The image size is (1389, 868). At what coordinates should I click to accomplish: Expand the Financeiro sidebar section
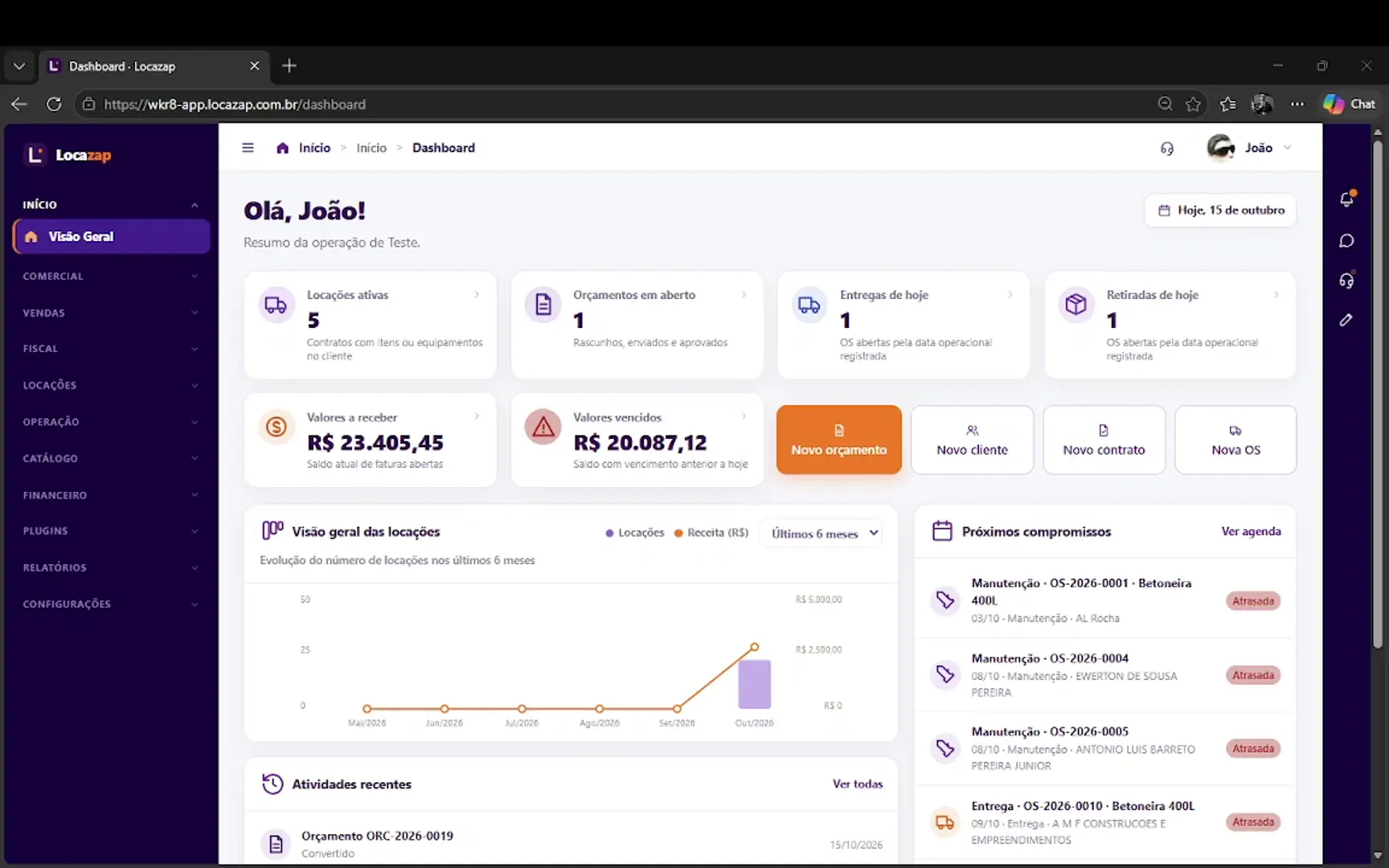[x=110, y=495]
